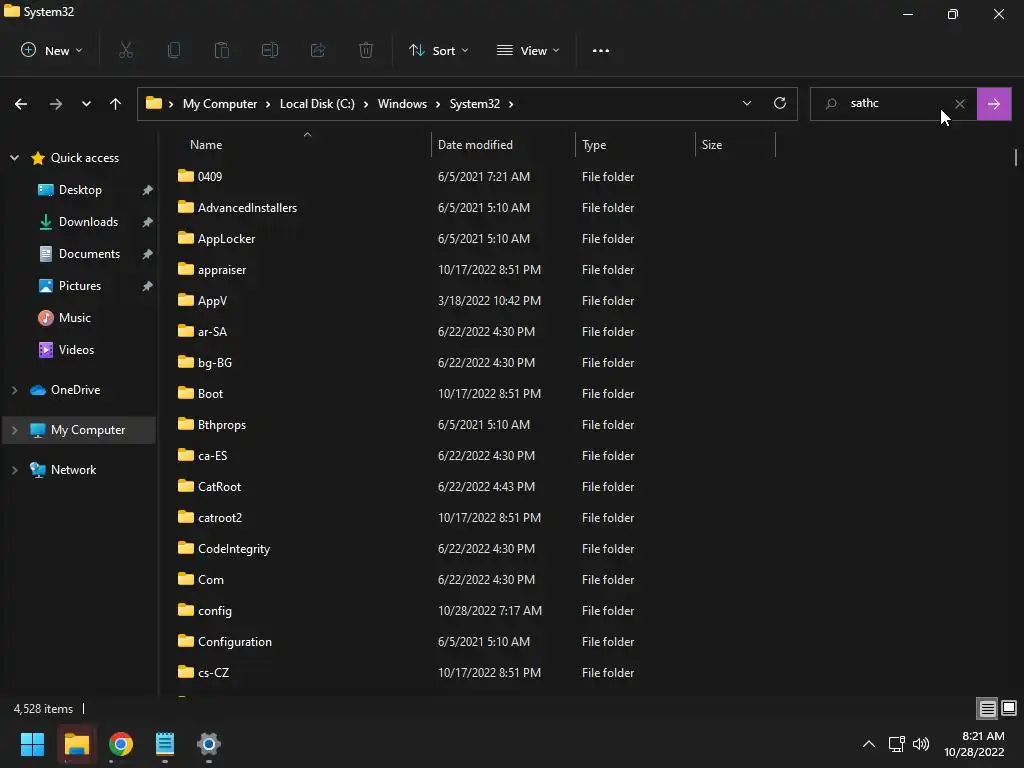Open recent locations dropdown arrow
Screen dimensions: 1024x768
[x=86, y=104]
